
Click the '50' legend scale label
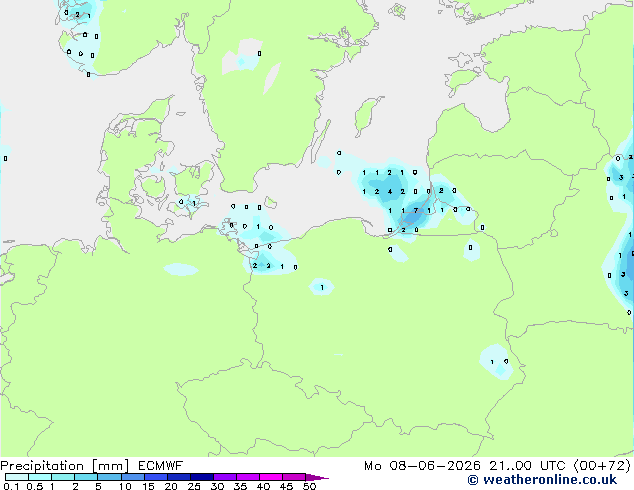310,486
